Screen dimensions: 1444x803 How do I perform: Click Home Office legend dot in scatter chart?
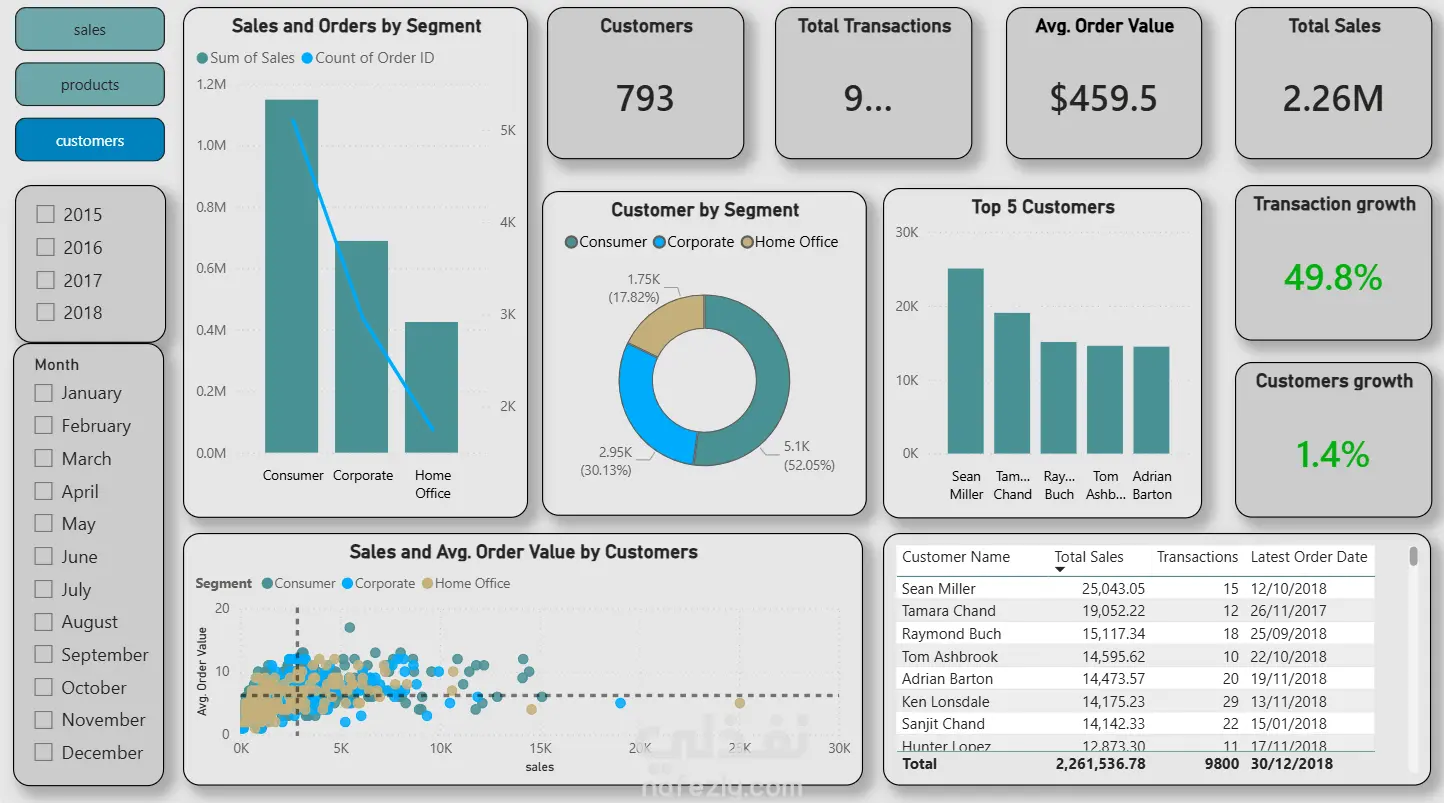427,583
